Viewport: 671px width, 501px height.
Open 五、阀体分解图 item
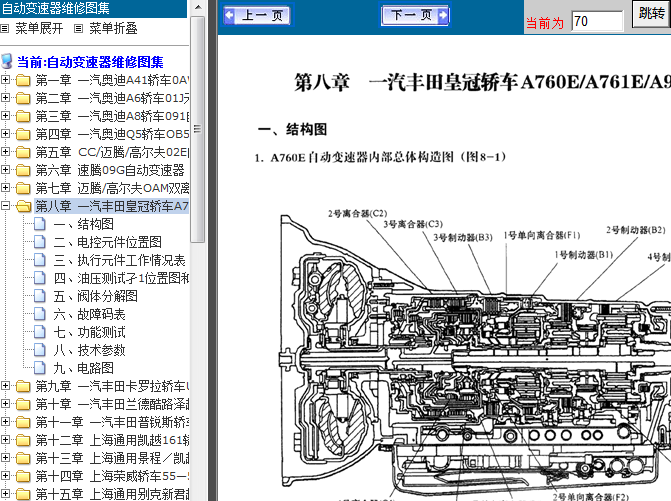(95, 296)
